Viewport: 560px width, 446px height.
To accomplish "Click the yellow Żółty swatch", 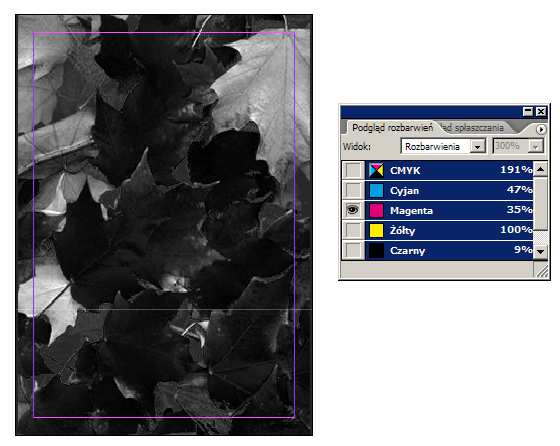I will pyautogui.click(x=376, y=230).
